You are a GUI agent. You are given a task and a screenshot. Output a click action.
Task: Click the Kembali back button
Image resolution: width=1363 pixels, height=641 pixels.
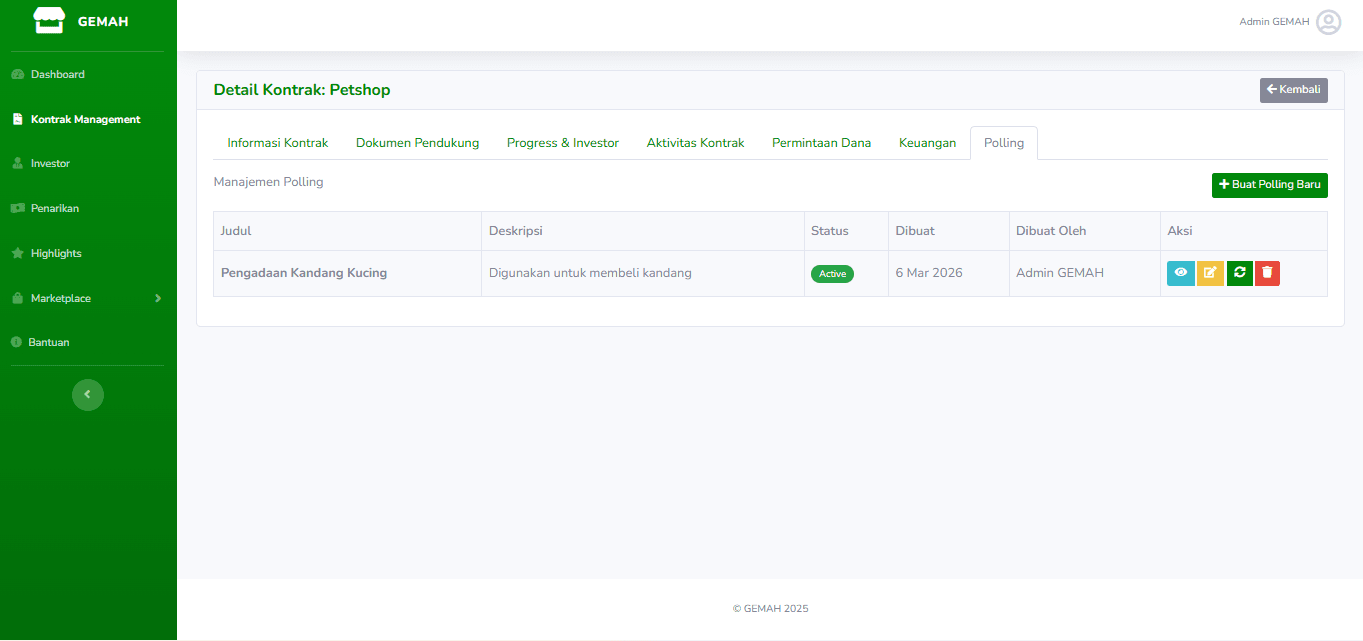(x=1293, y=90)
